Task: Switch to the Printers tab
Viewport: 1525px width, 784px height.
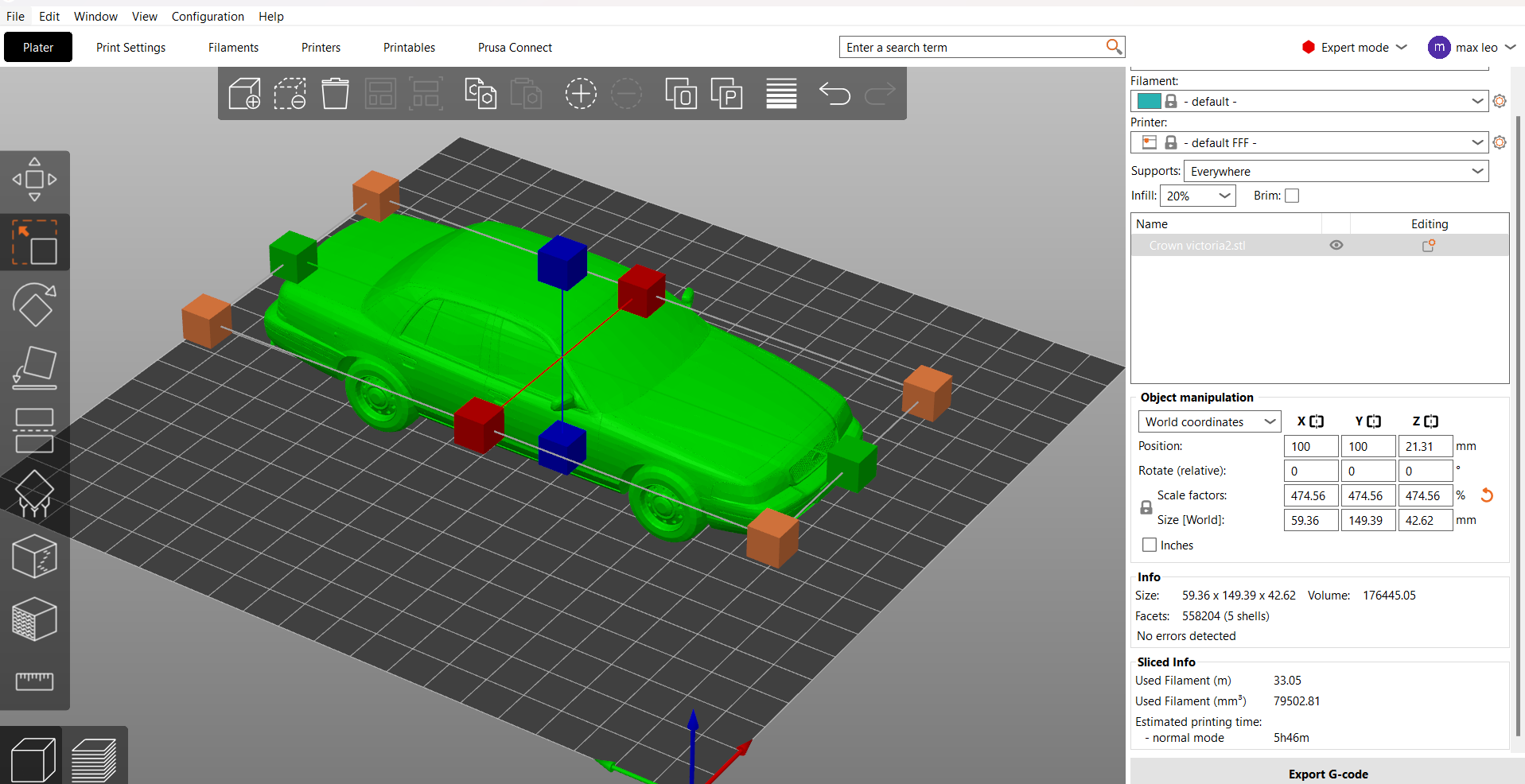Action: point(321,47)
